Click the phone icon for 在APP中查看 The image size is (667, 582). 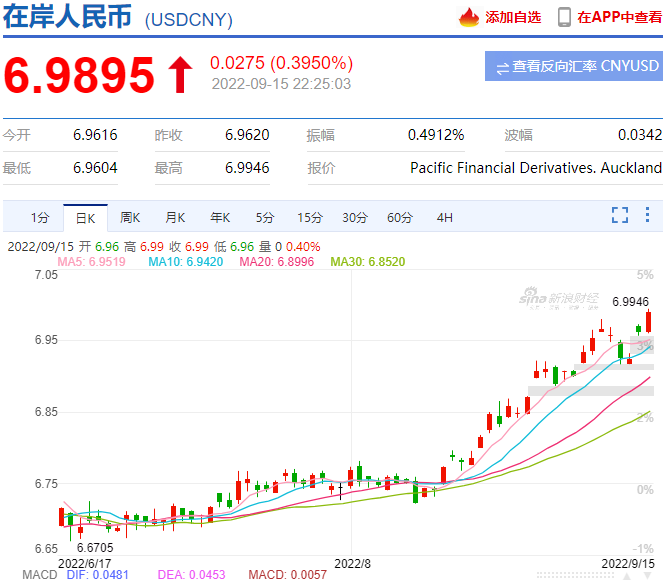[x=565, y=17]
